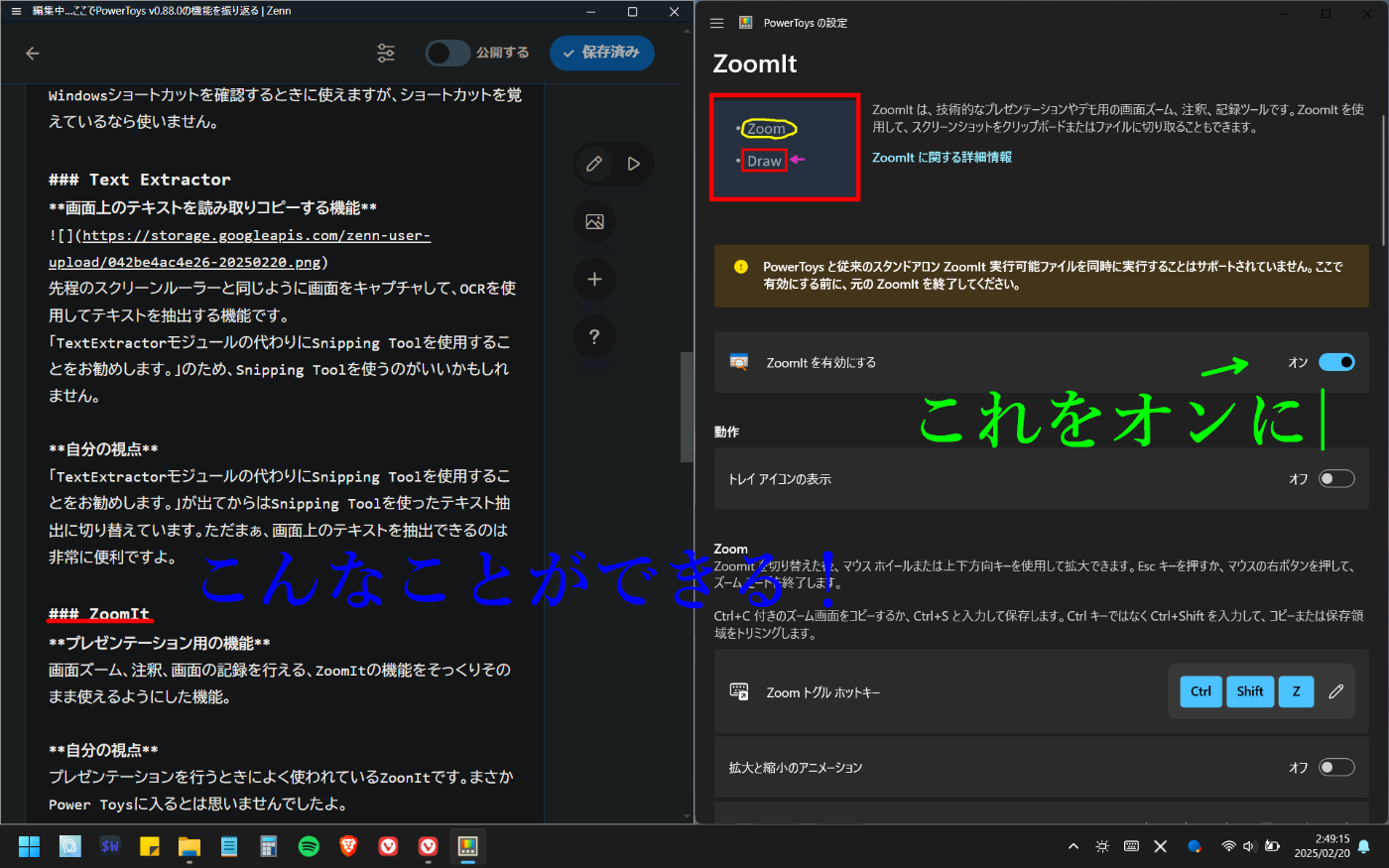The width and height of the screenshot is (1389, 868).
Task: Click the 保存済み saved button
Action: (601, 53)
